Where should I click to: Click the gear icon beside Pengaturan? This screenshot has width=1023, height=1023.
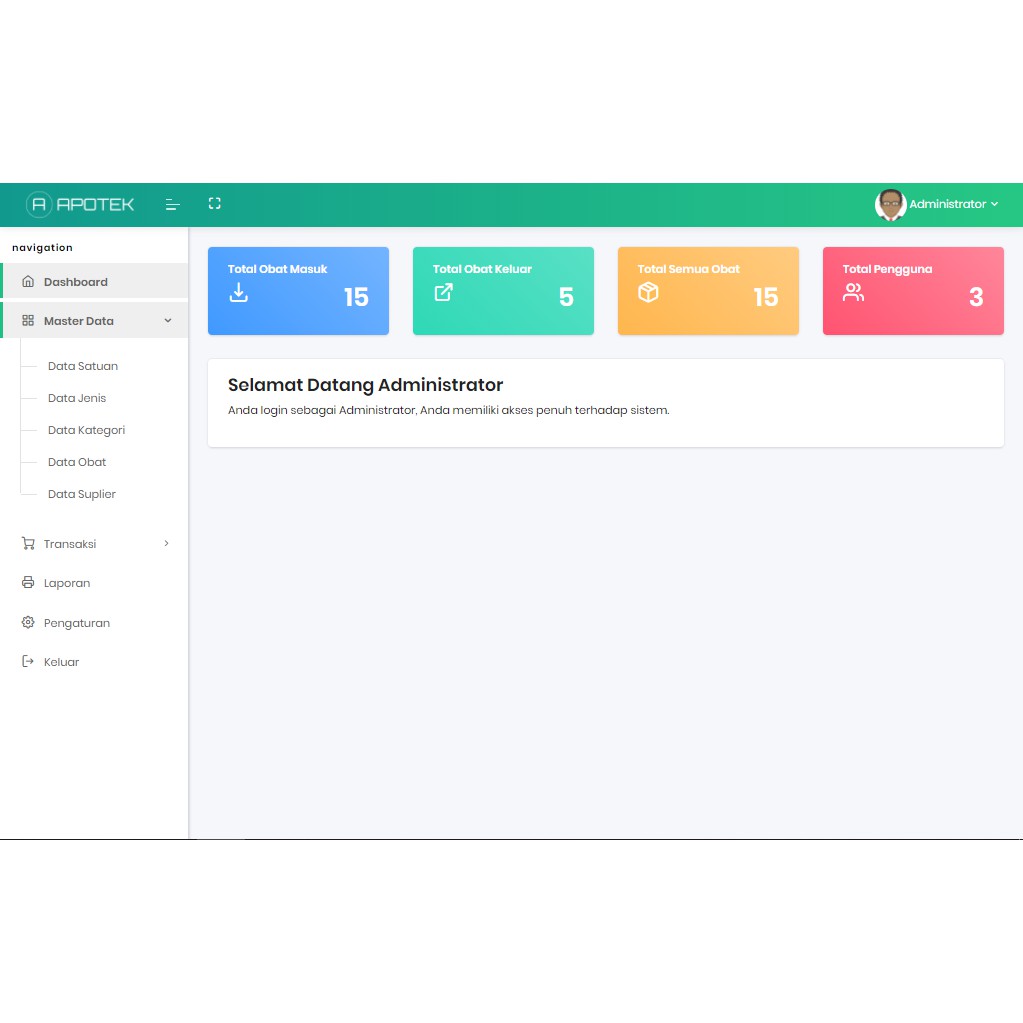point(28,622)
